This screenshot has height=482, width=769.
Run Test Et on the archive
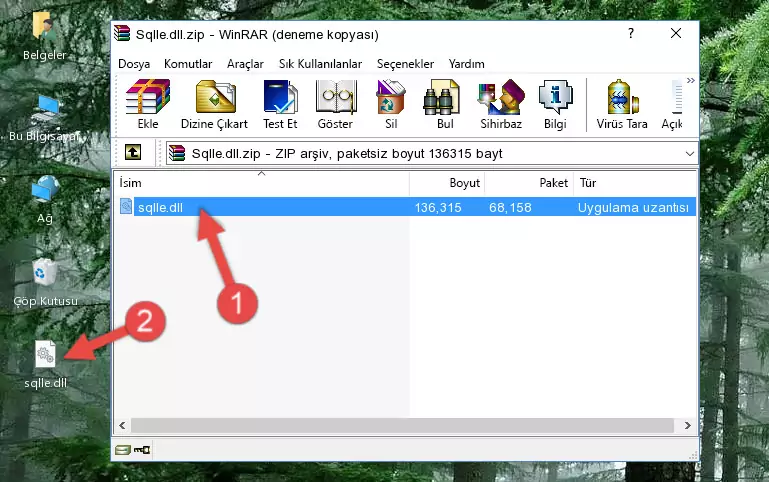[x=280, y=97]
